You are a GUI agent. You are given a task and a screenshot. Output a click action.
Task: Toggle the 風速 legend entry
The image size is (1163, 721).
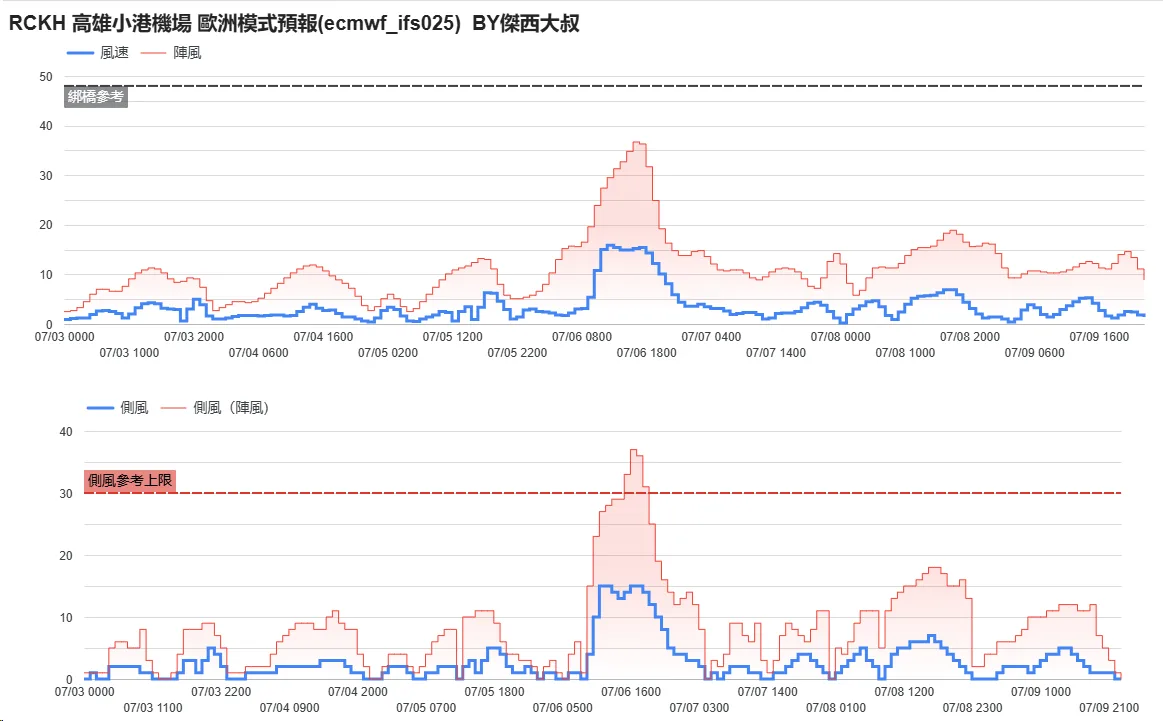point(97,53)
